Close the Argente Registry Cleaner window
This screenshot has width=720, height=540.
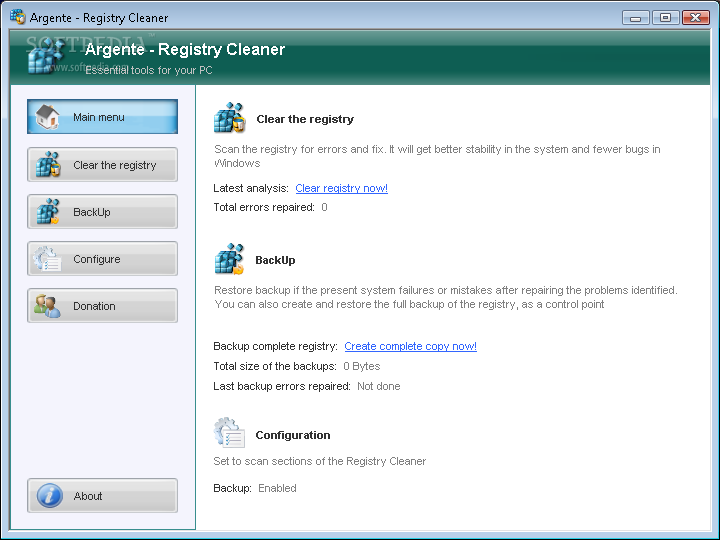(x=696, y=18)
